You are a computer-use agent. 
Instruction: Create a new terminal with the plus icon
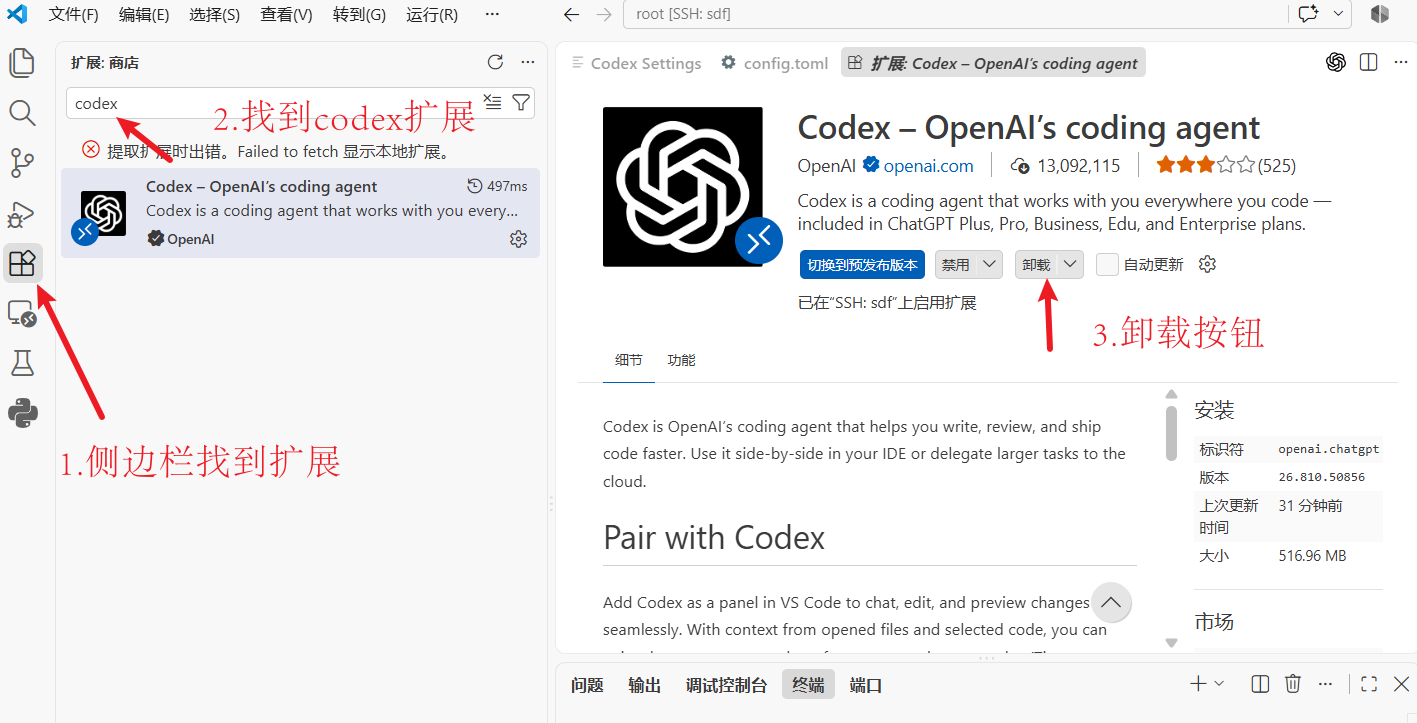click(x=1198, y=684)
